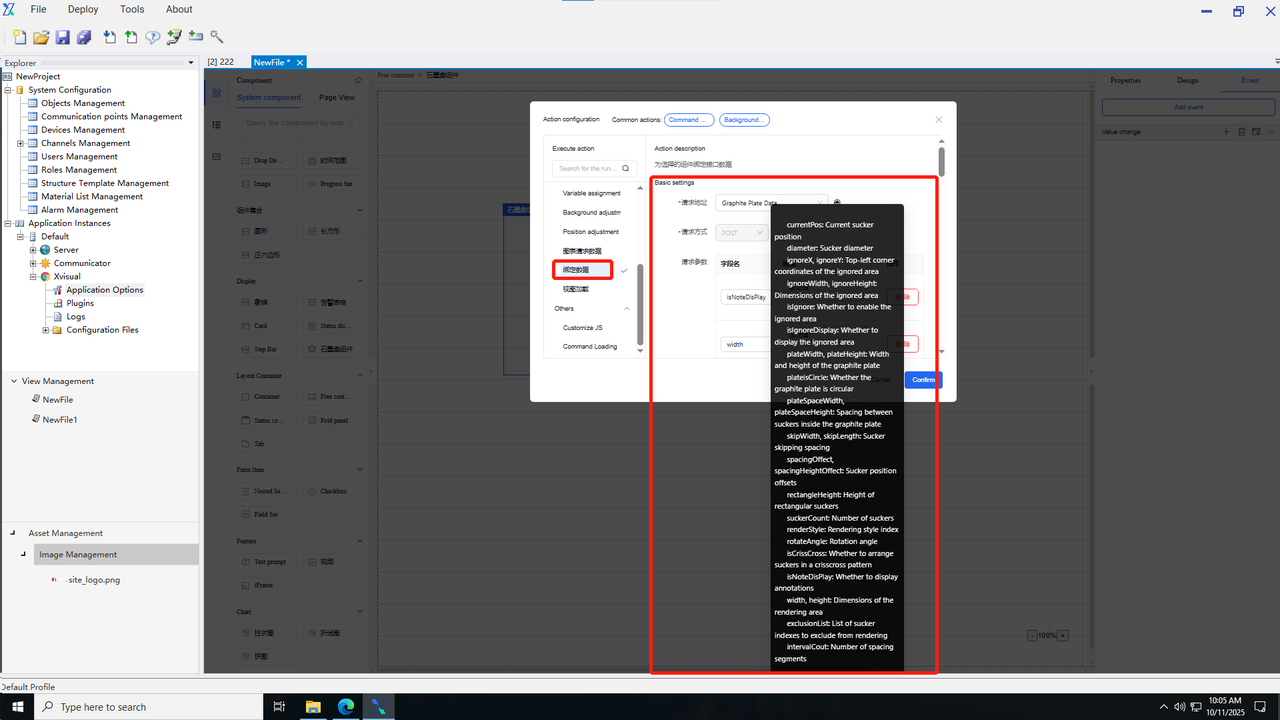Collapse the Others action group

[x=627, y=309]
